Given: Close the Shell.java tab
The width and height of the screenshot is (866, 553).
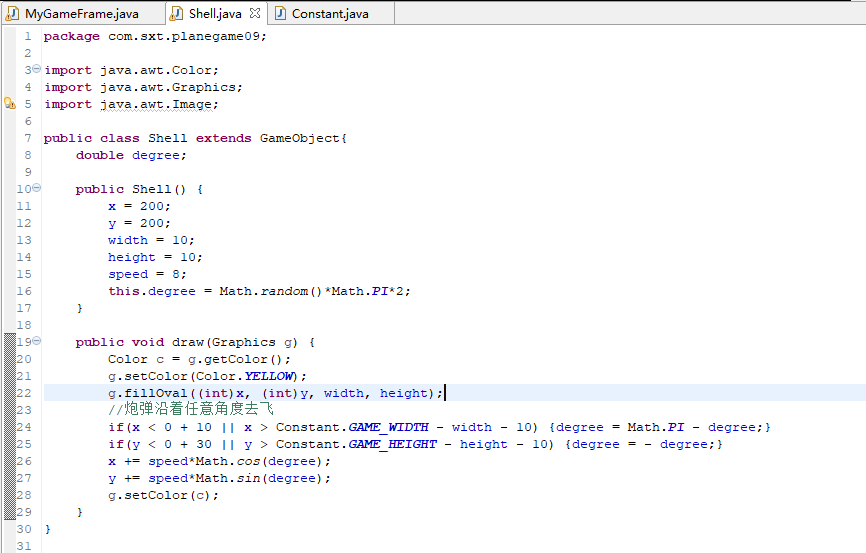Looking at the screenshot, I should (255, 13).
